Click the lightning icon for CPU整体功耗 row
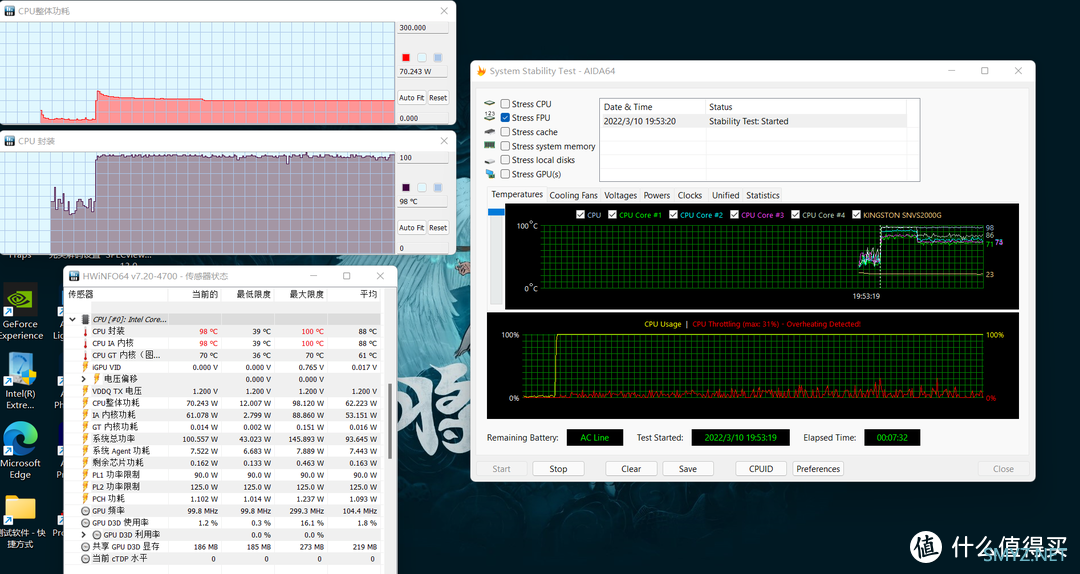 tap(85, 403)
